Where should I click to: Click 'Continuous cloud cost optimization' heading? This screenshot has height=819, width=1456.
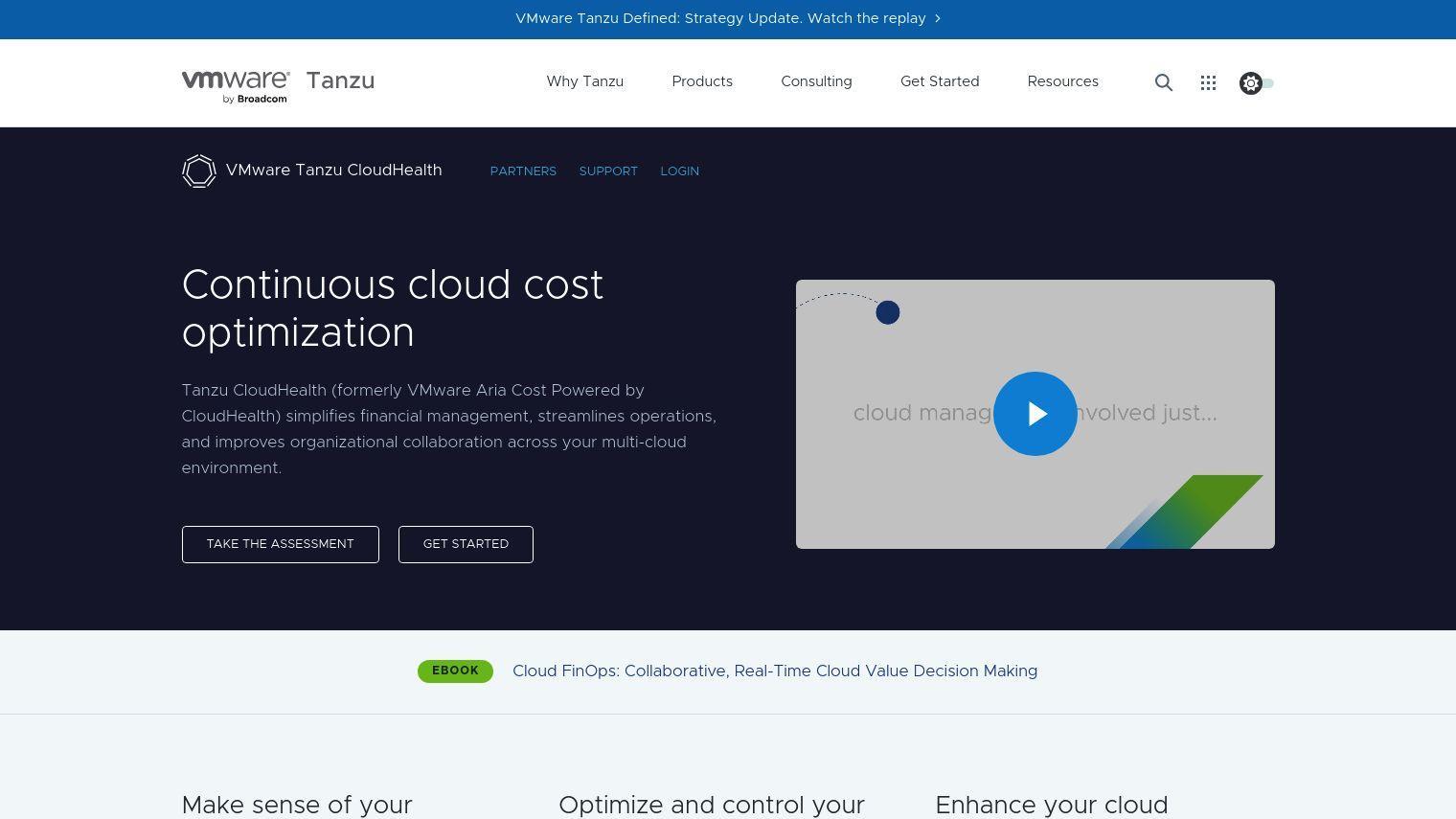[393, 309]
